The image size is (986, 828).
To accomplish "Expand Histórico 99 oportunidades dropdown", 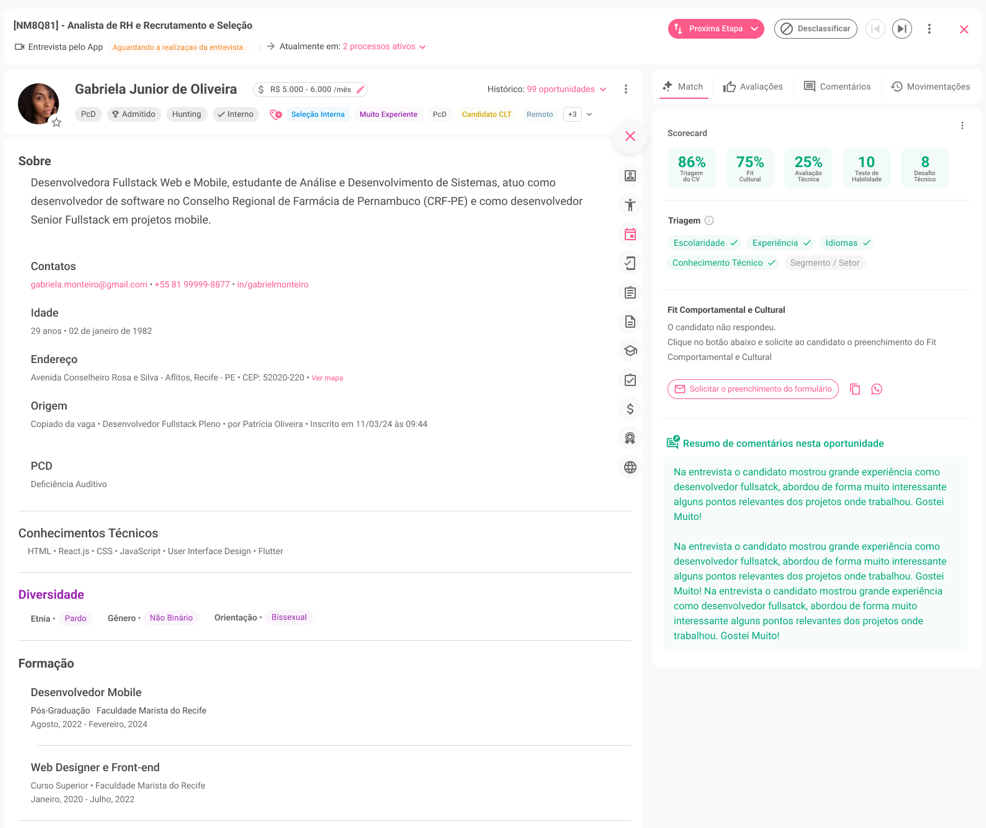I will point(566,90).
